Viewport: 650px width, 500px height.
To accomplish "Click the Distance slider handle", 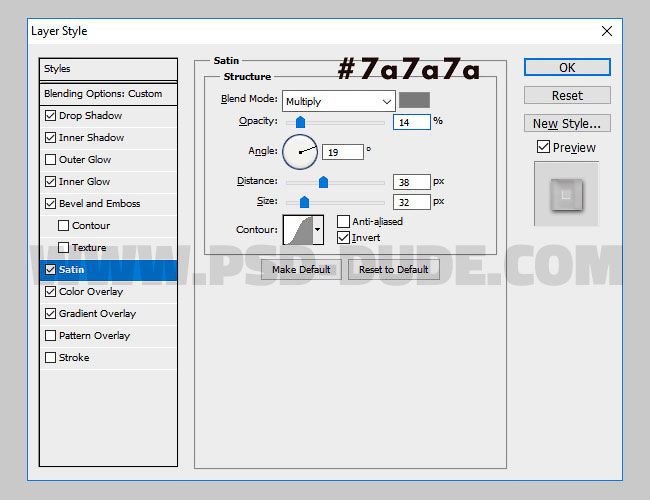I will [323, 182].
